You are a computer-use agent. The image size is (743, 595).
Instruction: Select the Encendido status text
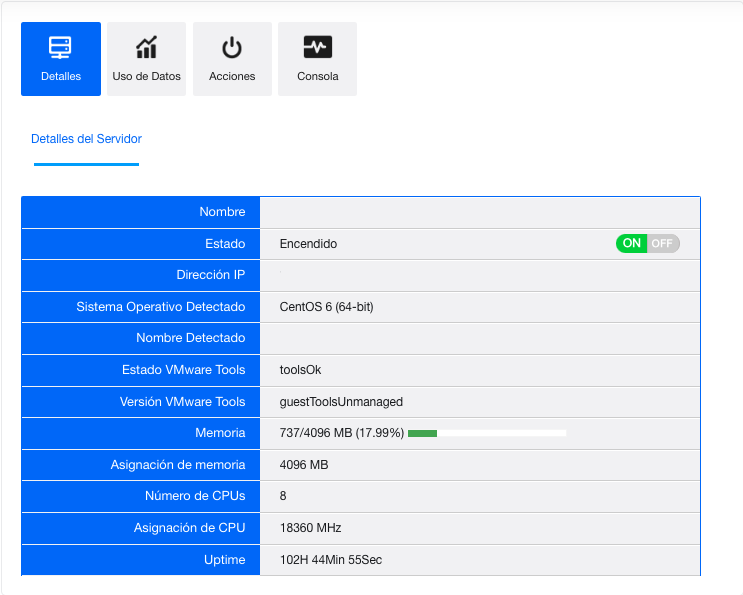tap(308, 244)
